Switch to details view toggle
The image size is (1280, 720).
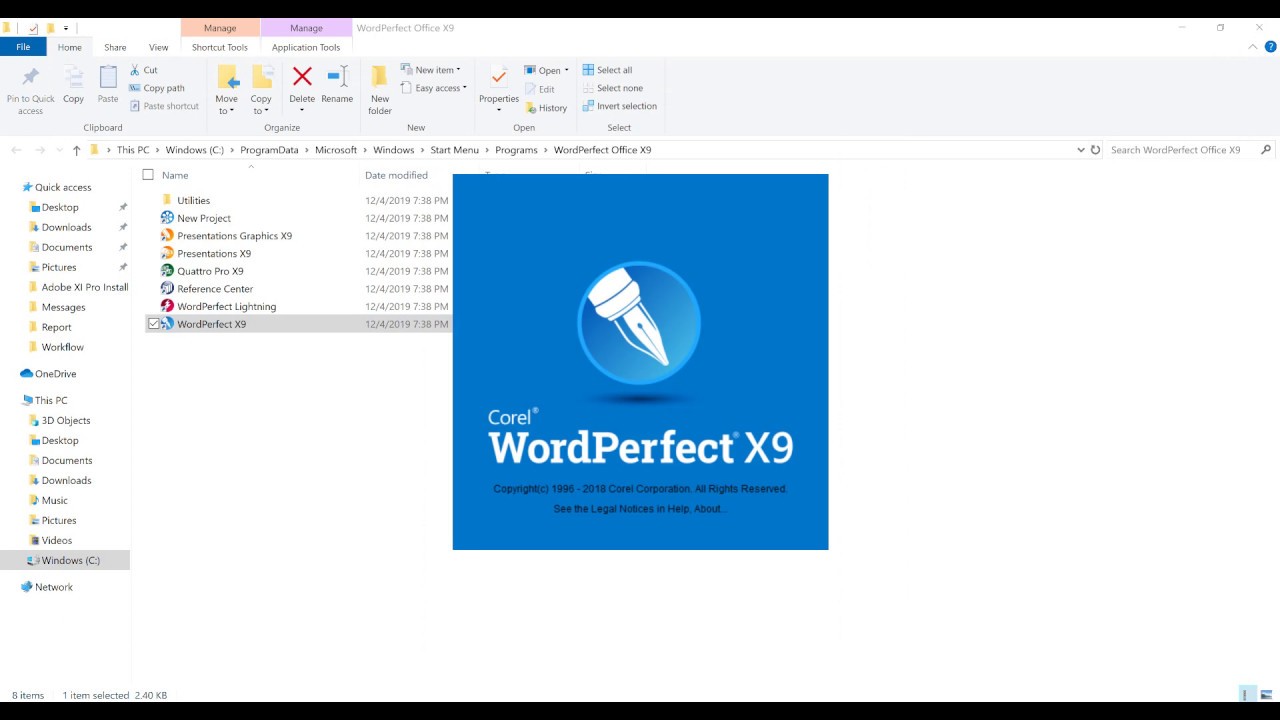point(1247,695)
